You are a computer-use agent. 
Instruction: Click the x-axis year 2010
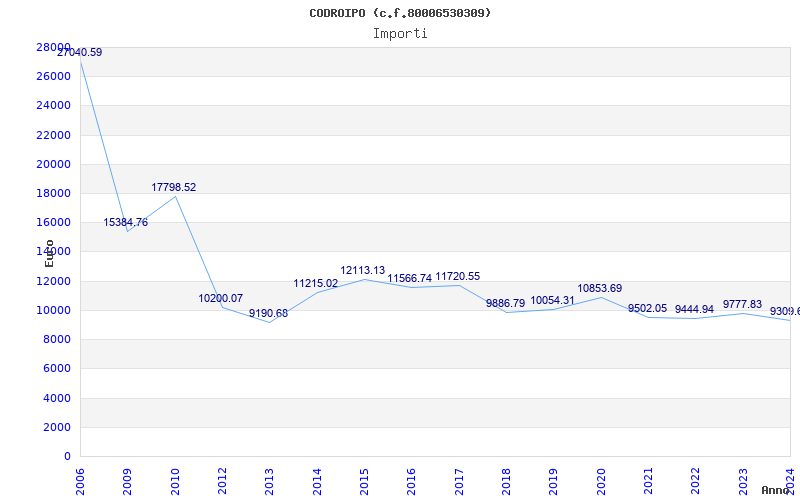point(175,482)
